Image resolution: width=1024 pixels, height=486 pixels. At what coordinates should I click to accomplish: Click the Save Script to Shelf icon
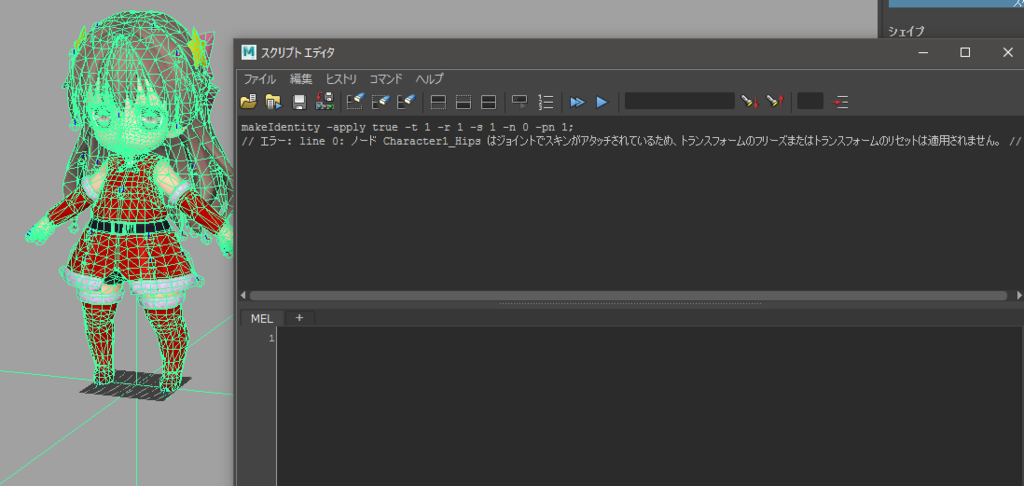325,101
